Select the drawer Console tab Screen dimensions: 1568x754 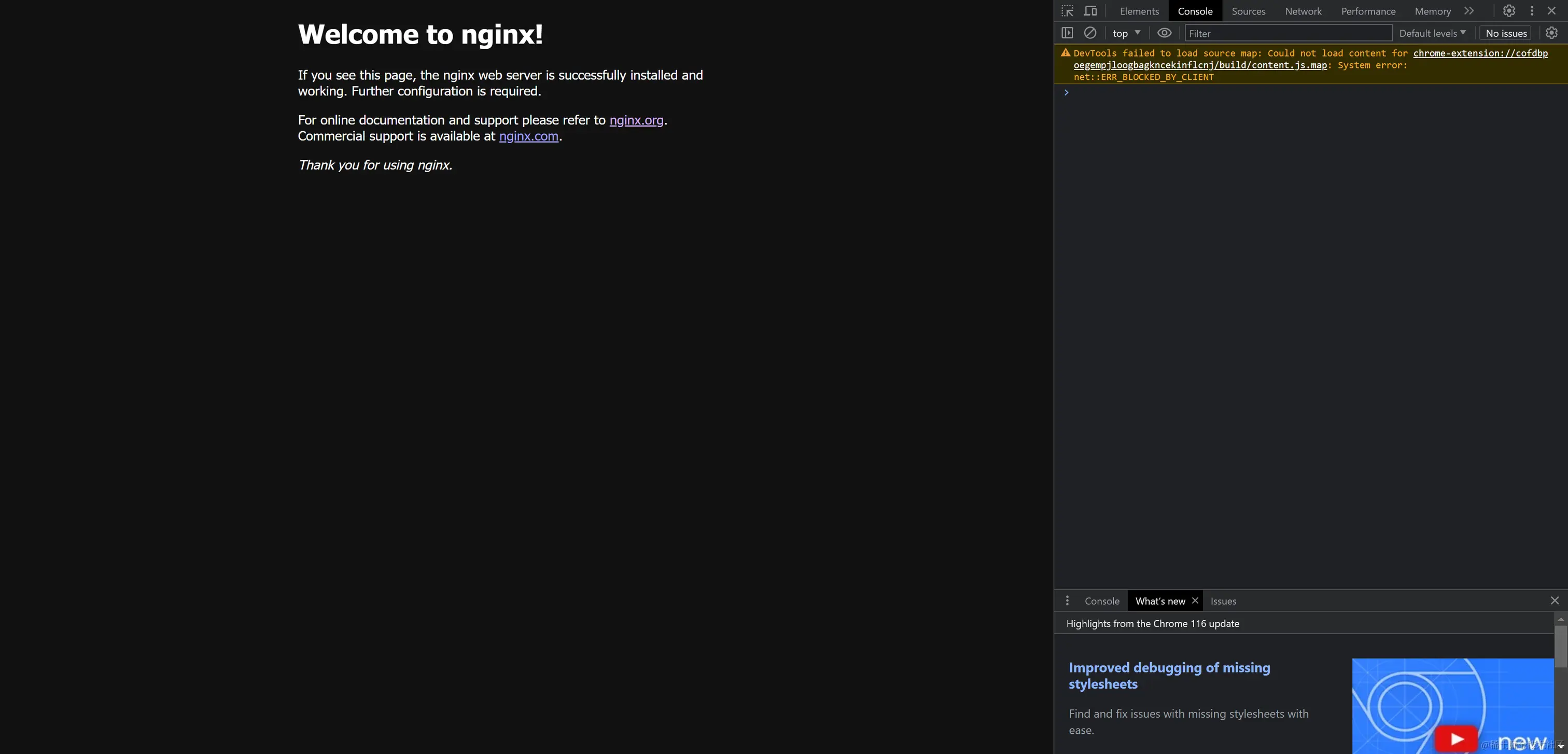(1102, 601)
